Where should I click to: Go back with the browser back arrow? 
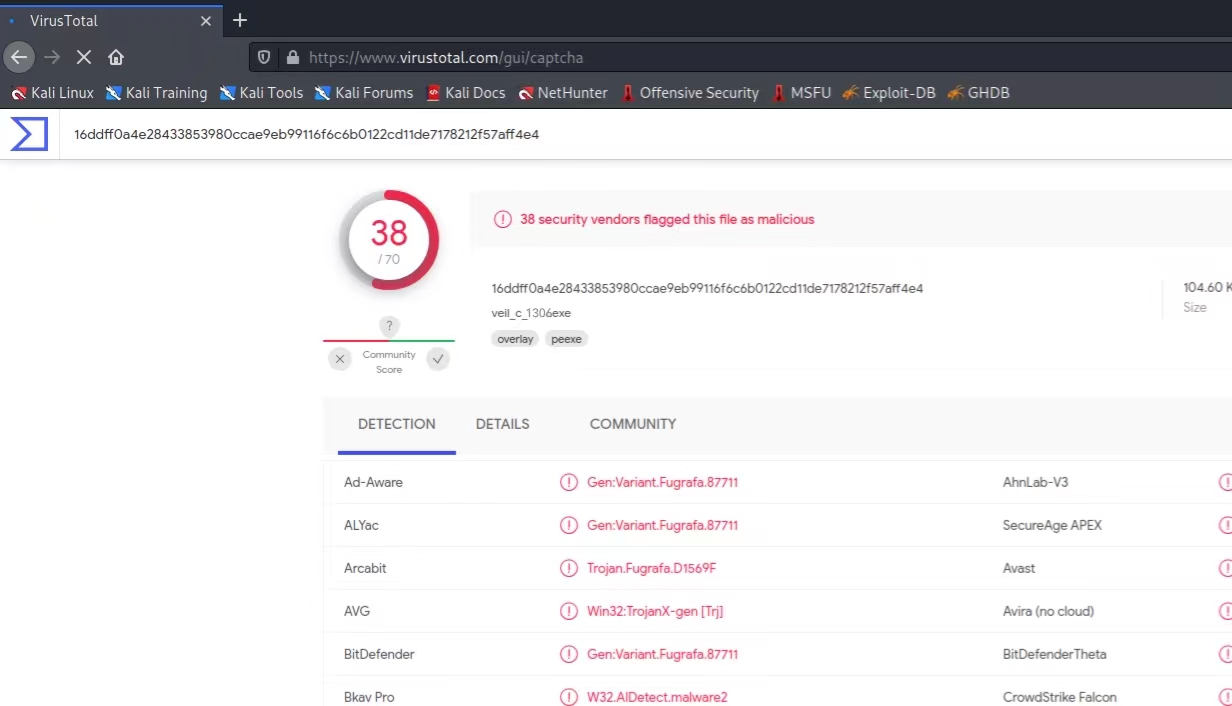[18, 57]
